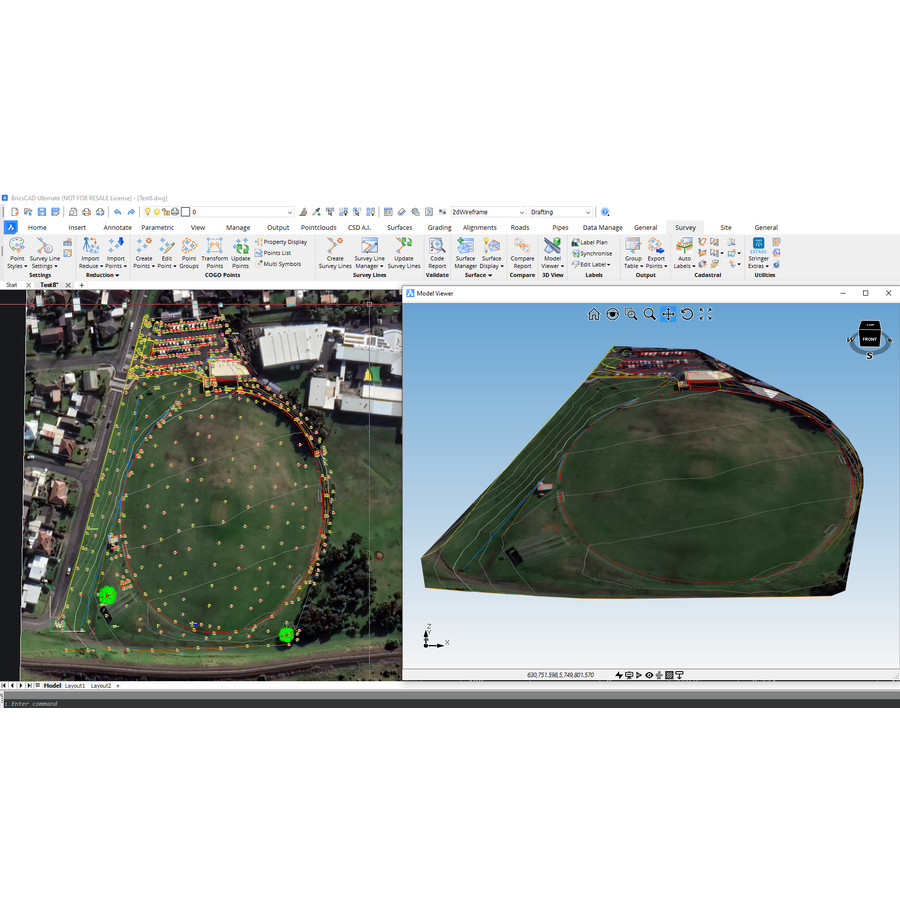
Task: Click the Home view icon in Model Viewer
Action: coord(594,314)
